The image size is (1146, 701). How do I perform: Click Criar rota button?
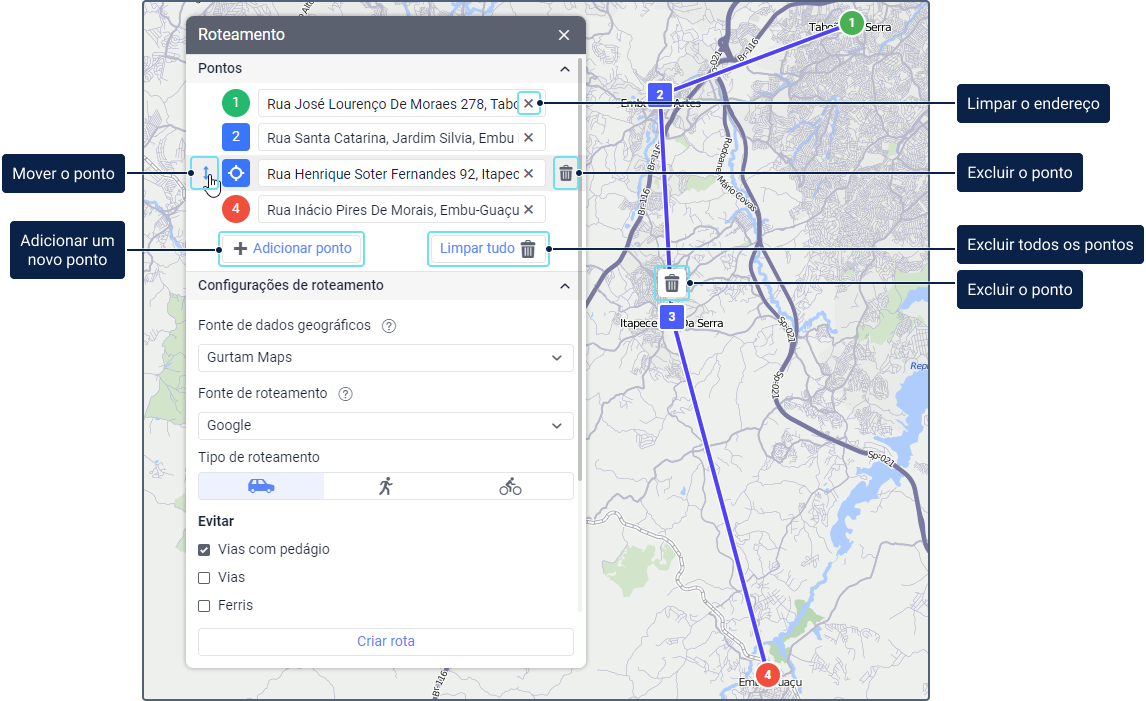click(385, 641)
